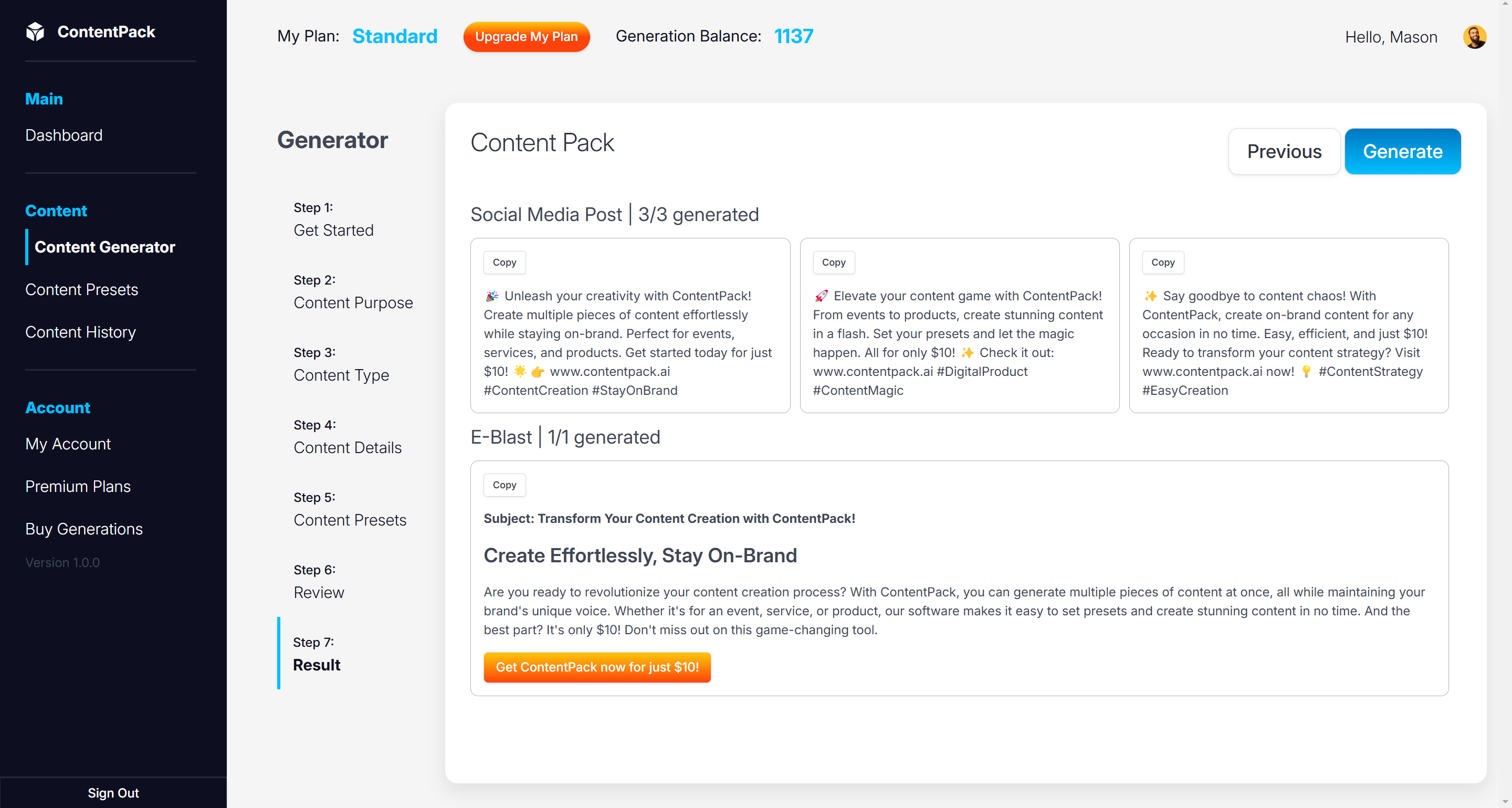Click the Generation Balance number 1137
The width and height of the screenshot is (1512, 808).
coord(793,36)
